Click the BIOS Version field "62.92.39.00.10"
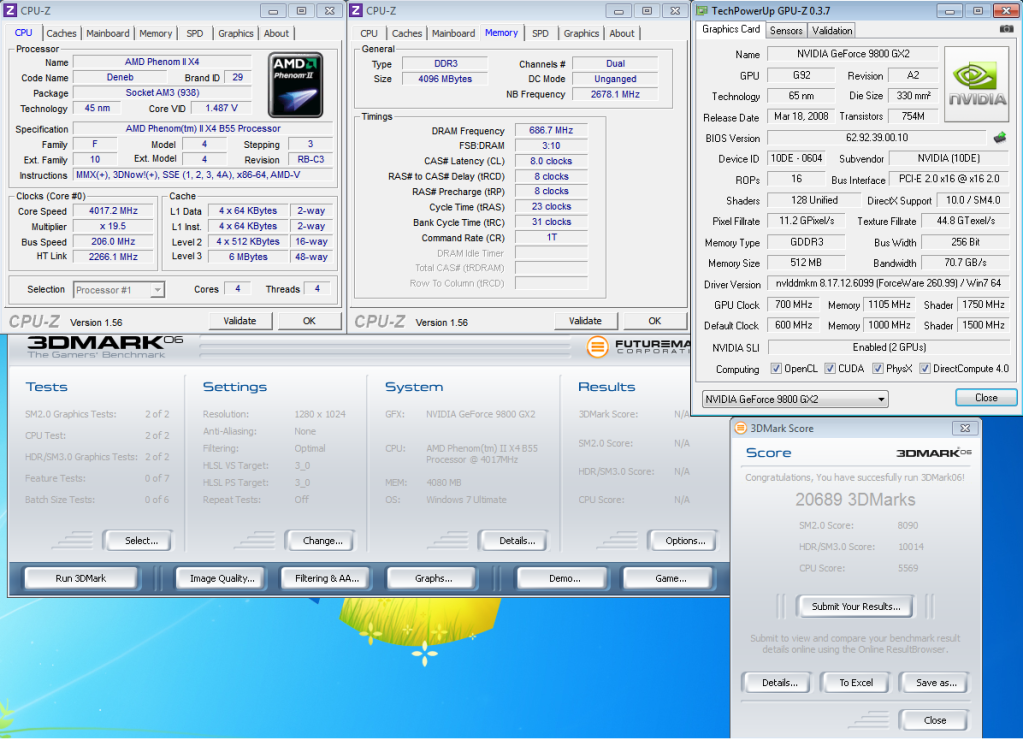Image resolution: width=1023 pixels, height=740 pixels. point(876,138)
